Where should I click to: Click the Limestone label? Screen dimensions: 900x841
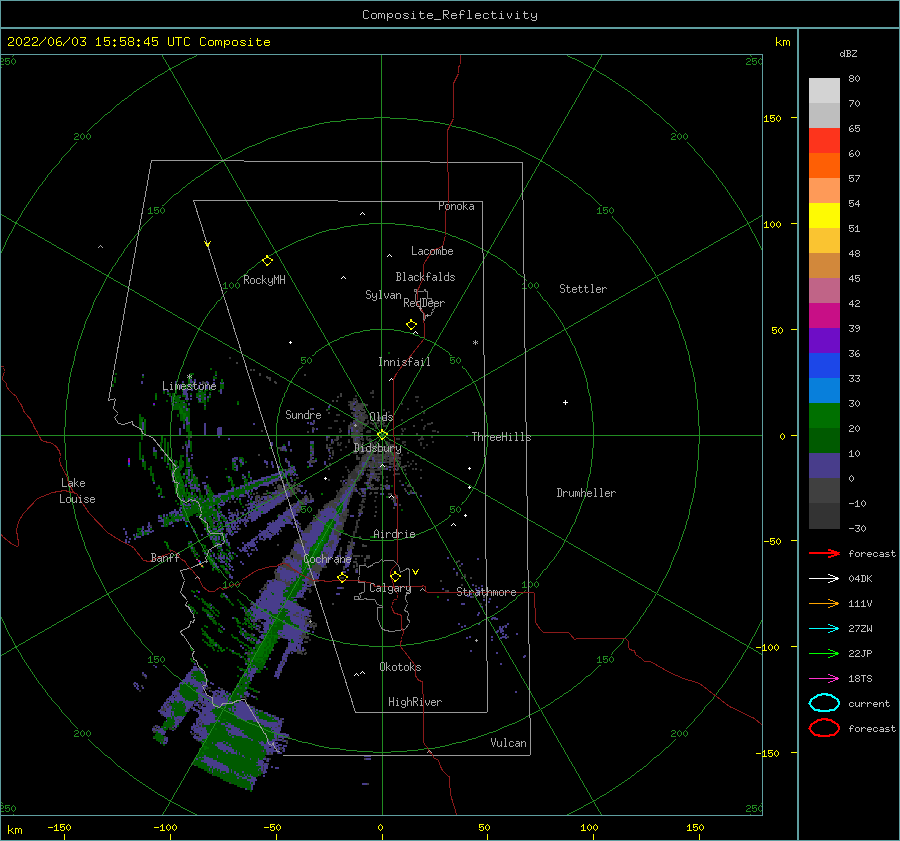189,386
